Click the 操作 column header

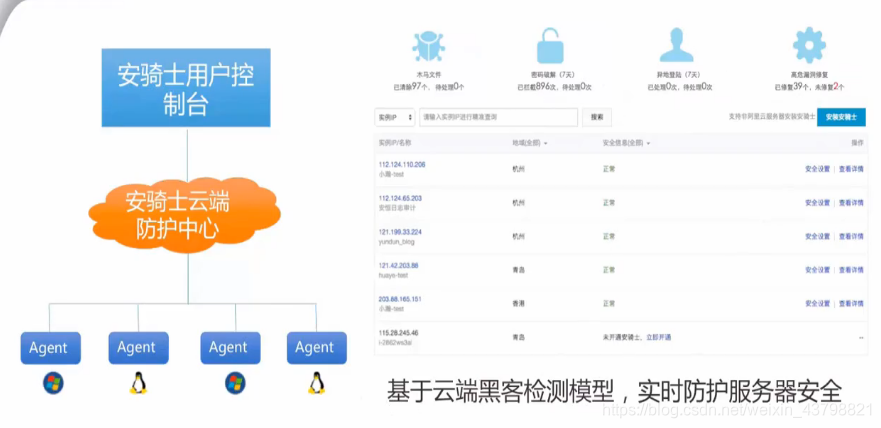[x=857, y=143]
